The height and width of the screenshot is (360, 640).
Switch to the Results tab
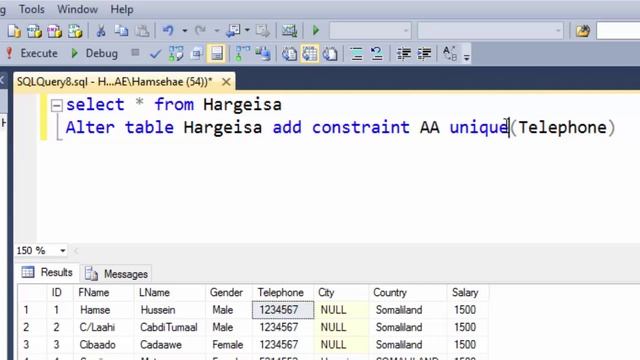[47, 273]
